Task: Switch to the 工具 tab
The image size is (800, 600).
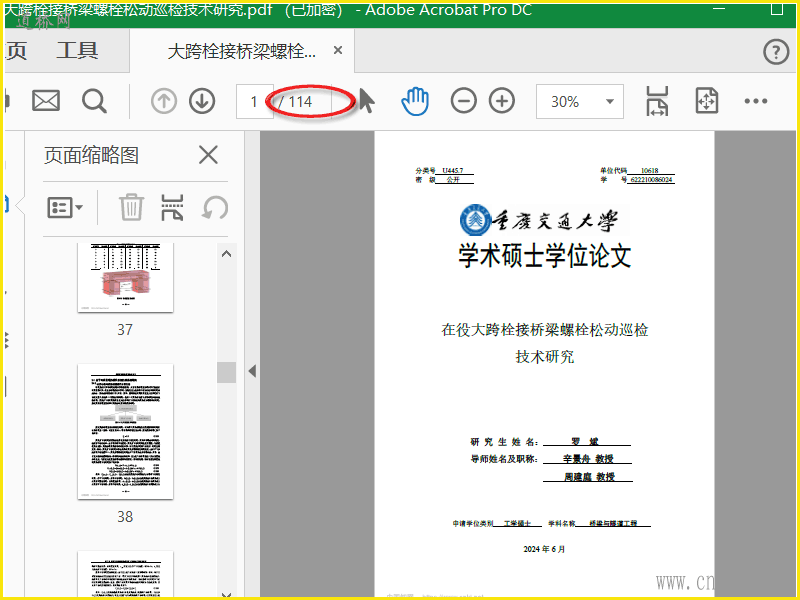Action: (x=77, y=51)
